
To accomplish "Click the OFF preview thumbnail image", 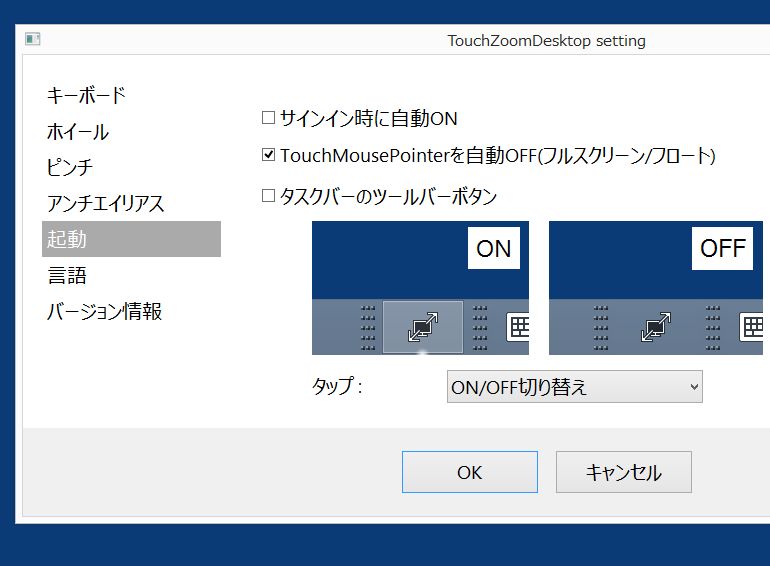I will coord(656,288).
